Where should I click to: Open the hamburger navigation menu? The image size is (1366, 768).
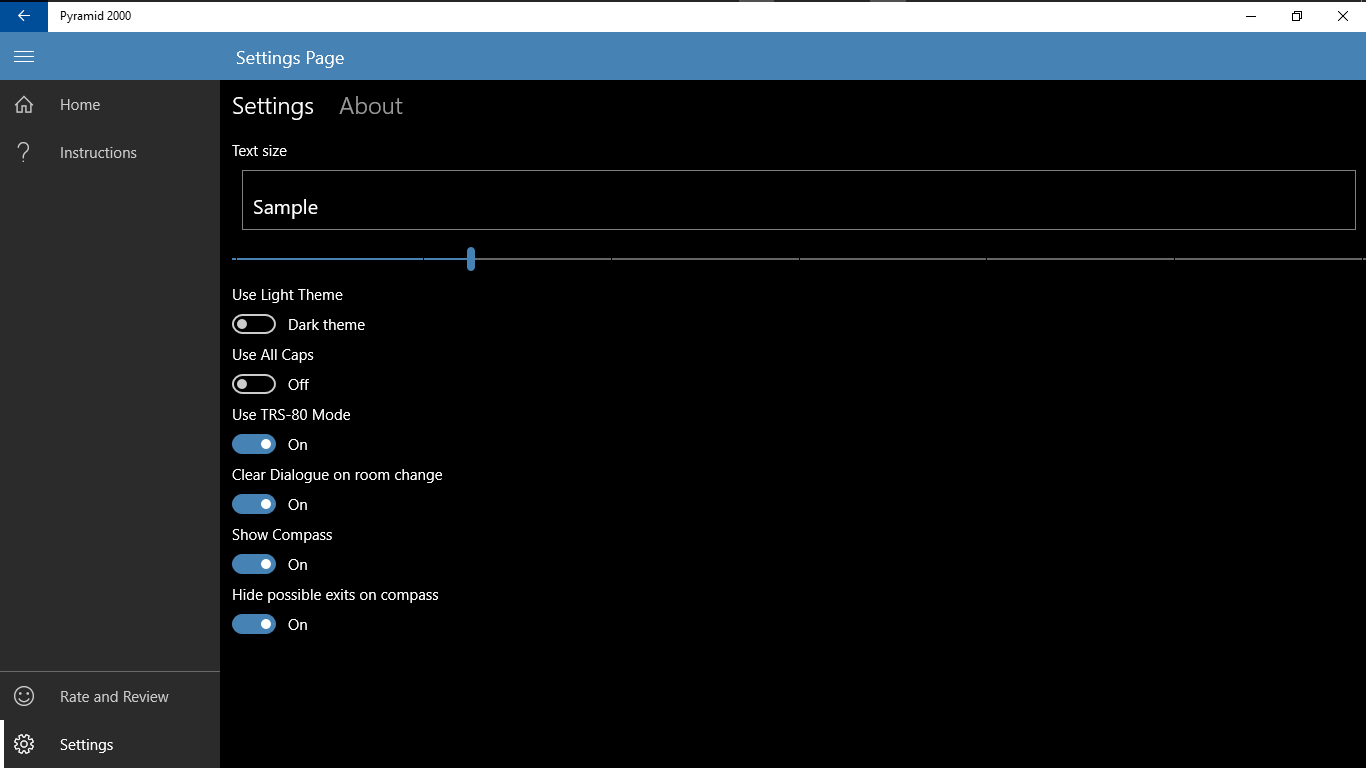pyautogui.click(x=24, y=57)
